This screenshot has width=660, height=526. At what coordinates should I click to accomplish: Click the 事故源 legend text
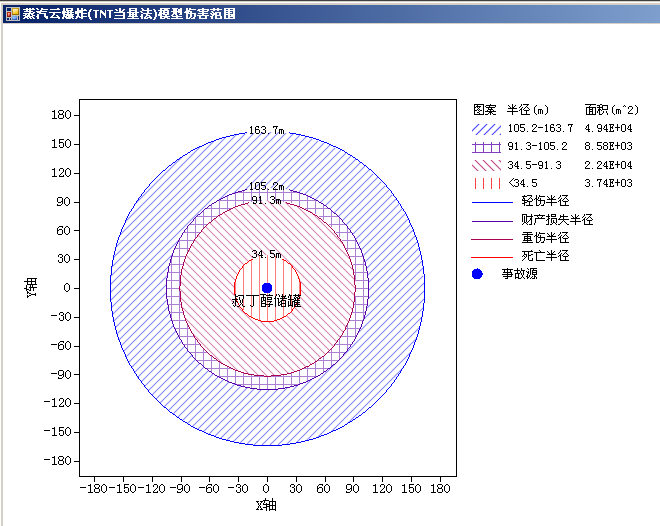519,274
